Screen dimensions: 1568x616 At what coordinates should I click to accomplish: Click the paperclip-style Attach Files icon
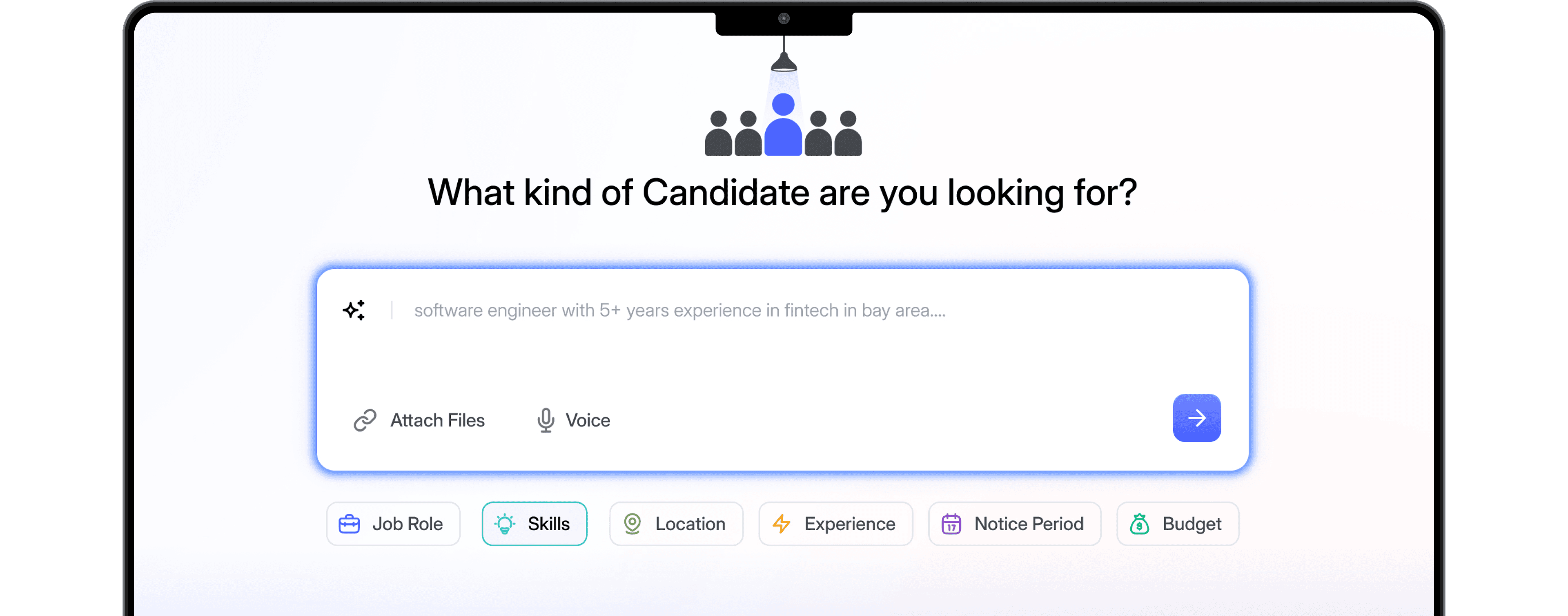[365, 420]
